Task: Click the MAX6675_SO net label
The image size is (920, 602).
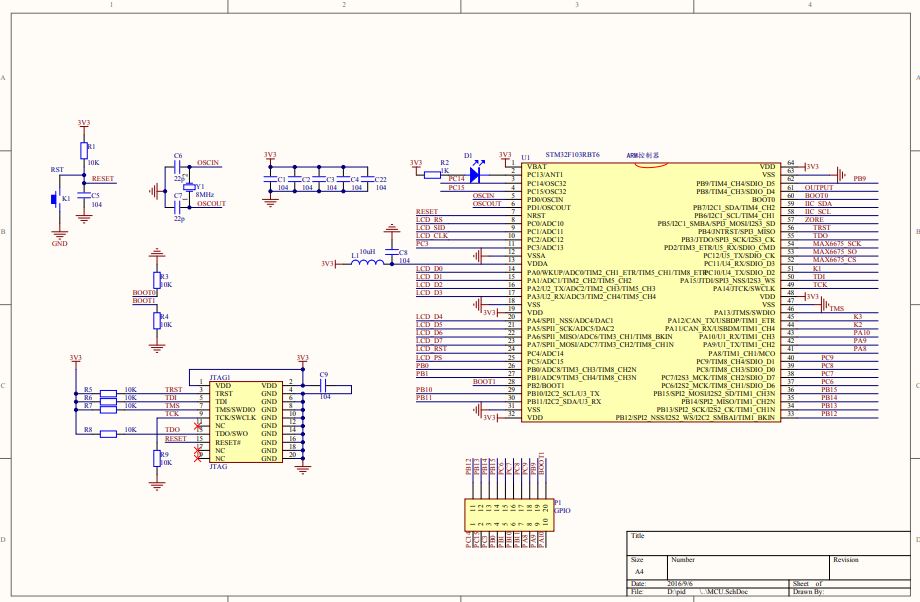Action: point(834,252)
